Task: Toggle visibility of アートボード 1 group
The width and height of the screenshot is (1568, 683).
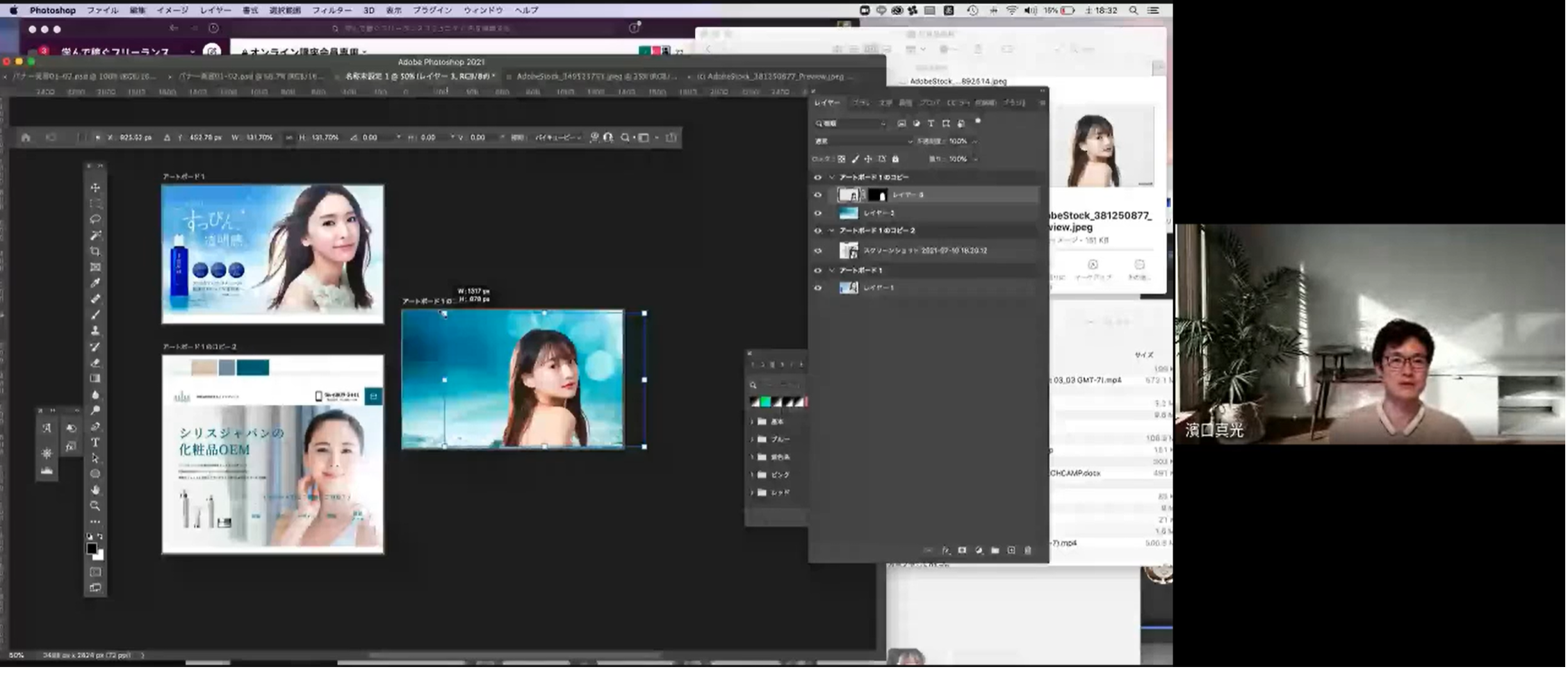Action: click(x=818, y=270)
